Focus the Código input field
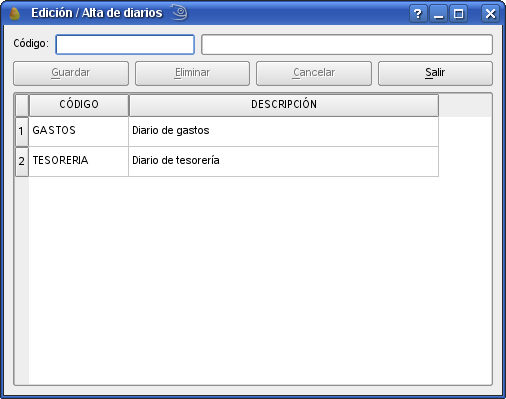This screenshot has width=506, height=399. pos(125,44)
